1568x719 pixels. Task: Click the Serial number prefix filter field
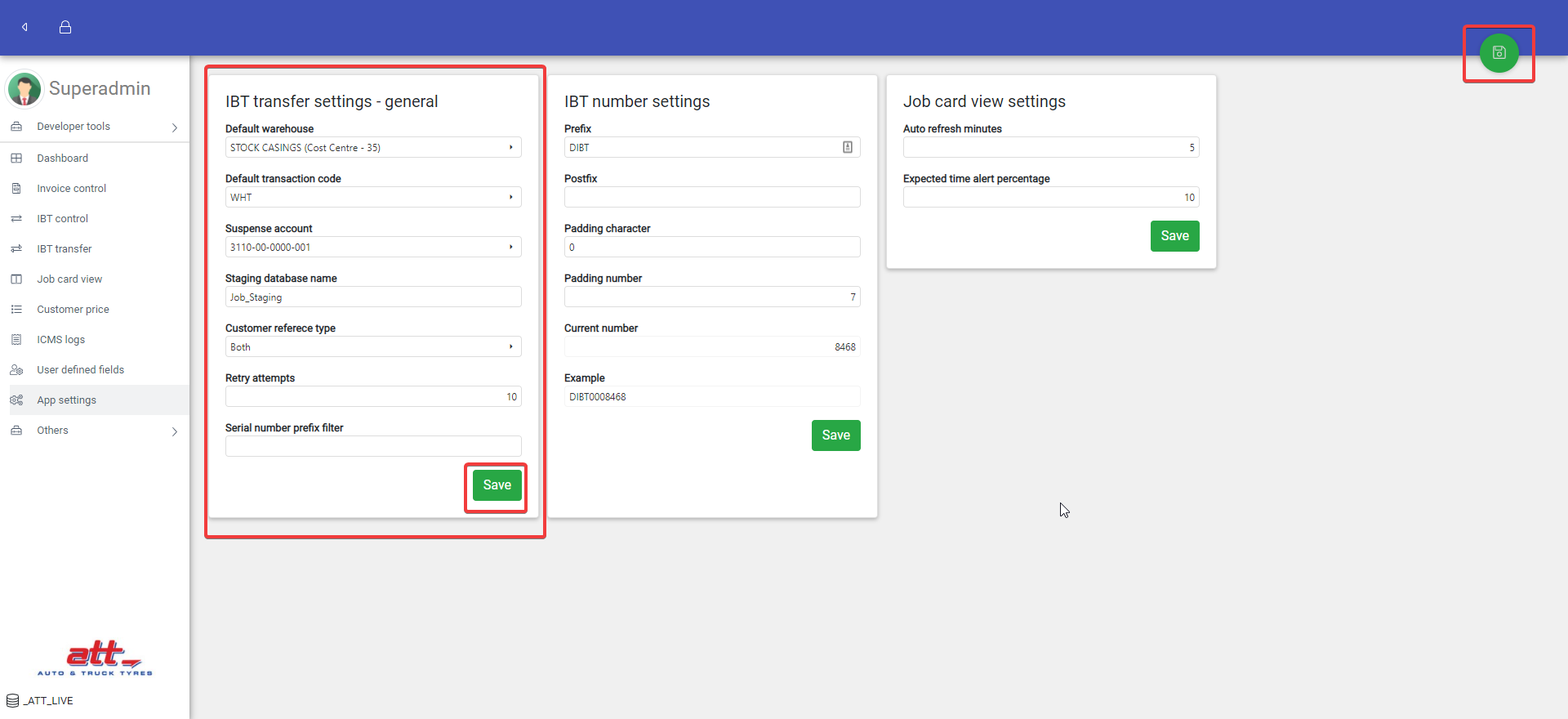373,447
